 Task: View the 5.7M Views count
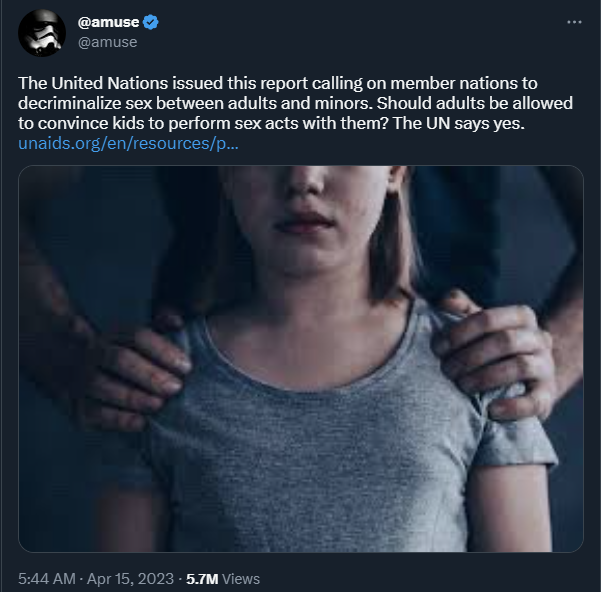click(223, 579)
